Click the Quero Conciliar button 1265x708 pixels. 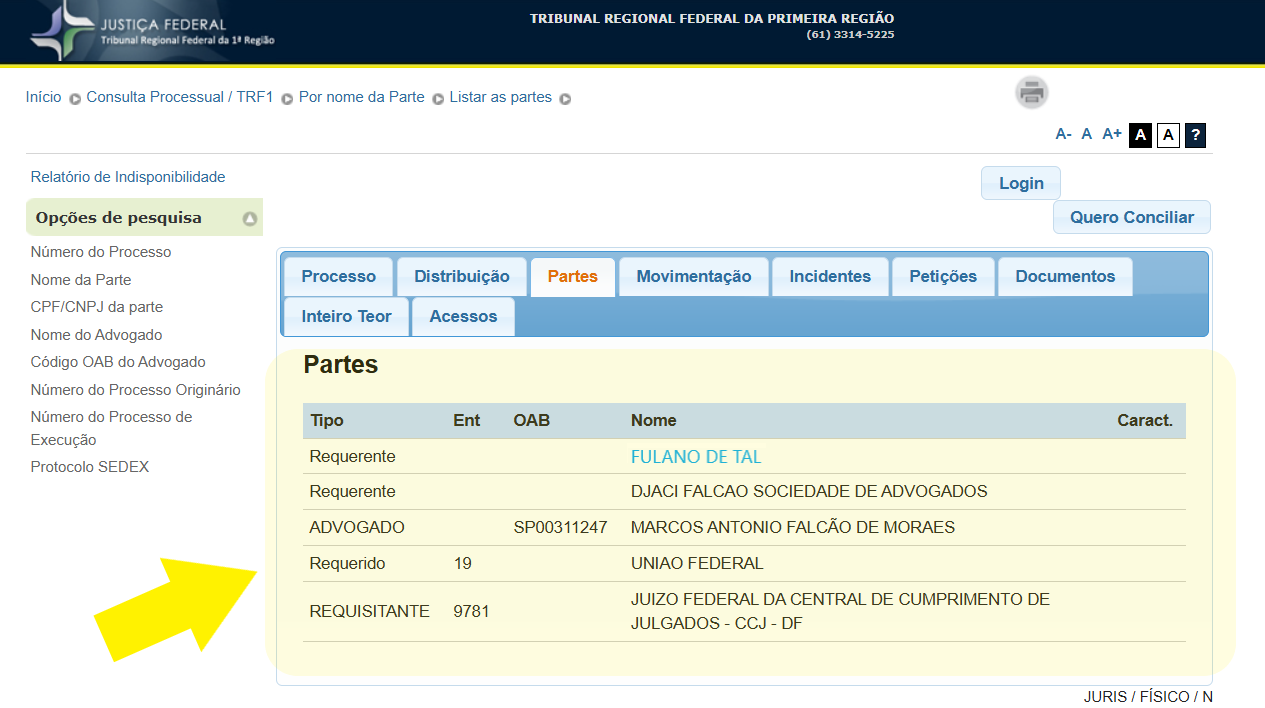pos(1131,217)
